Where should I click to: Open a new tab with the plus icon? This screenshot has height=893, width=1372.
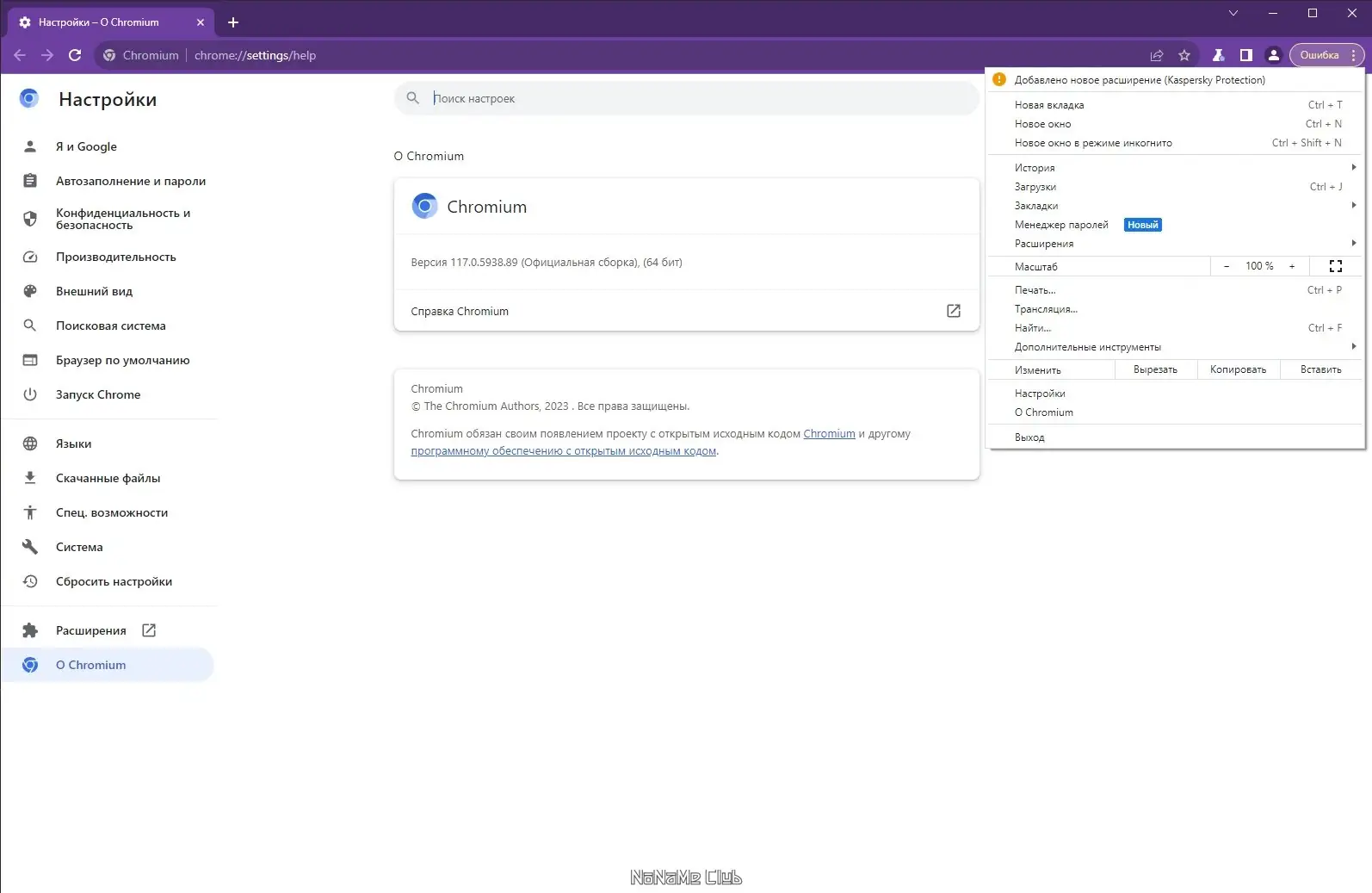coord(233,22)
